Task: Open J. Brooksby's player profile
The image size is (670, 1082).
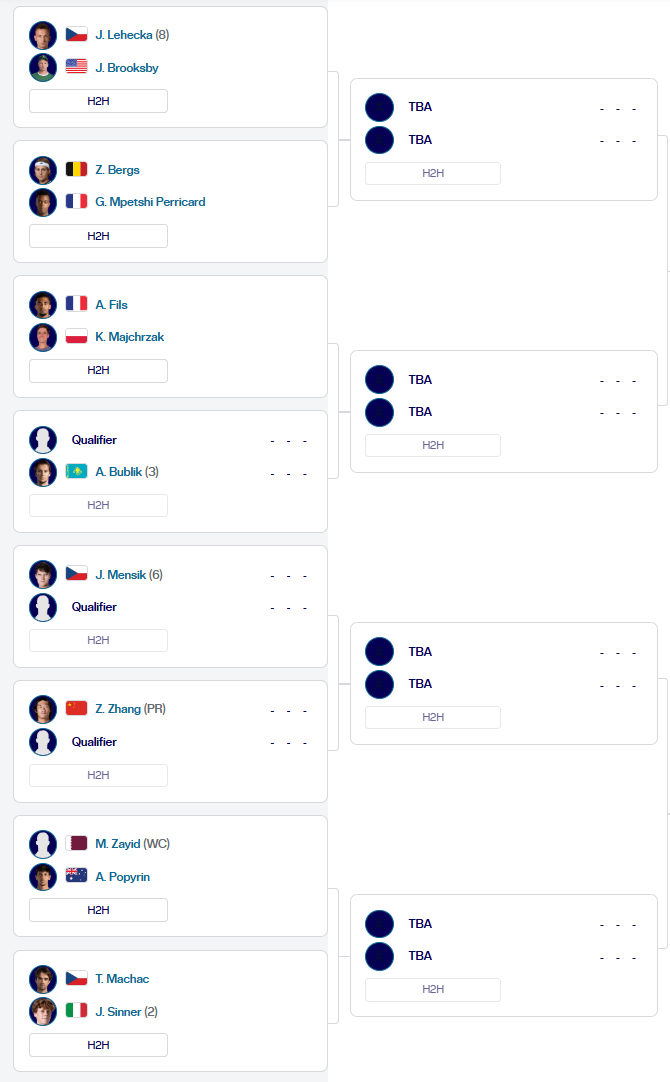Action: tap(126, 68)
